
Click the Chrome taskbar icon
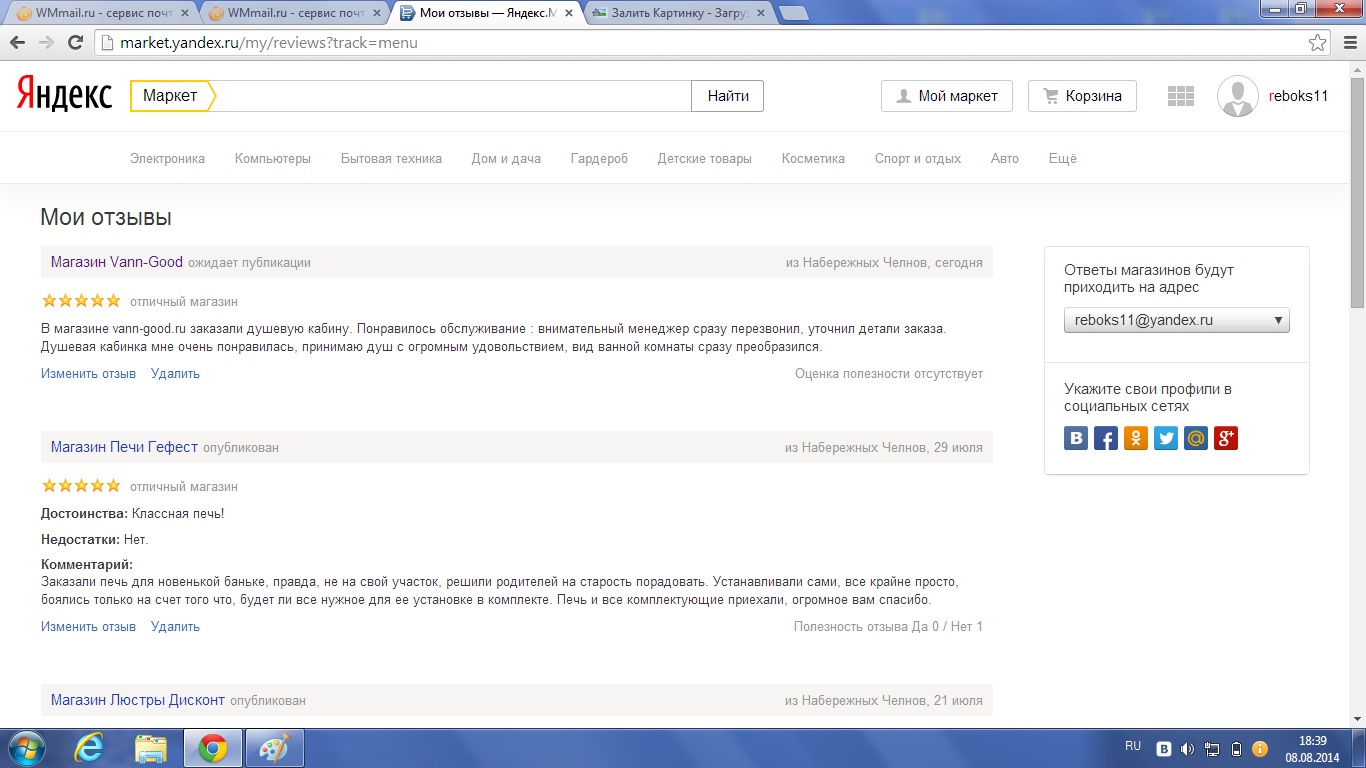[212, 748]
